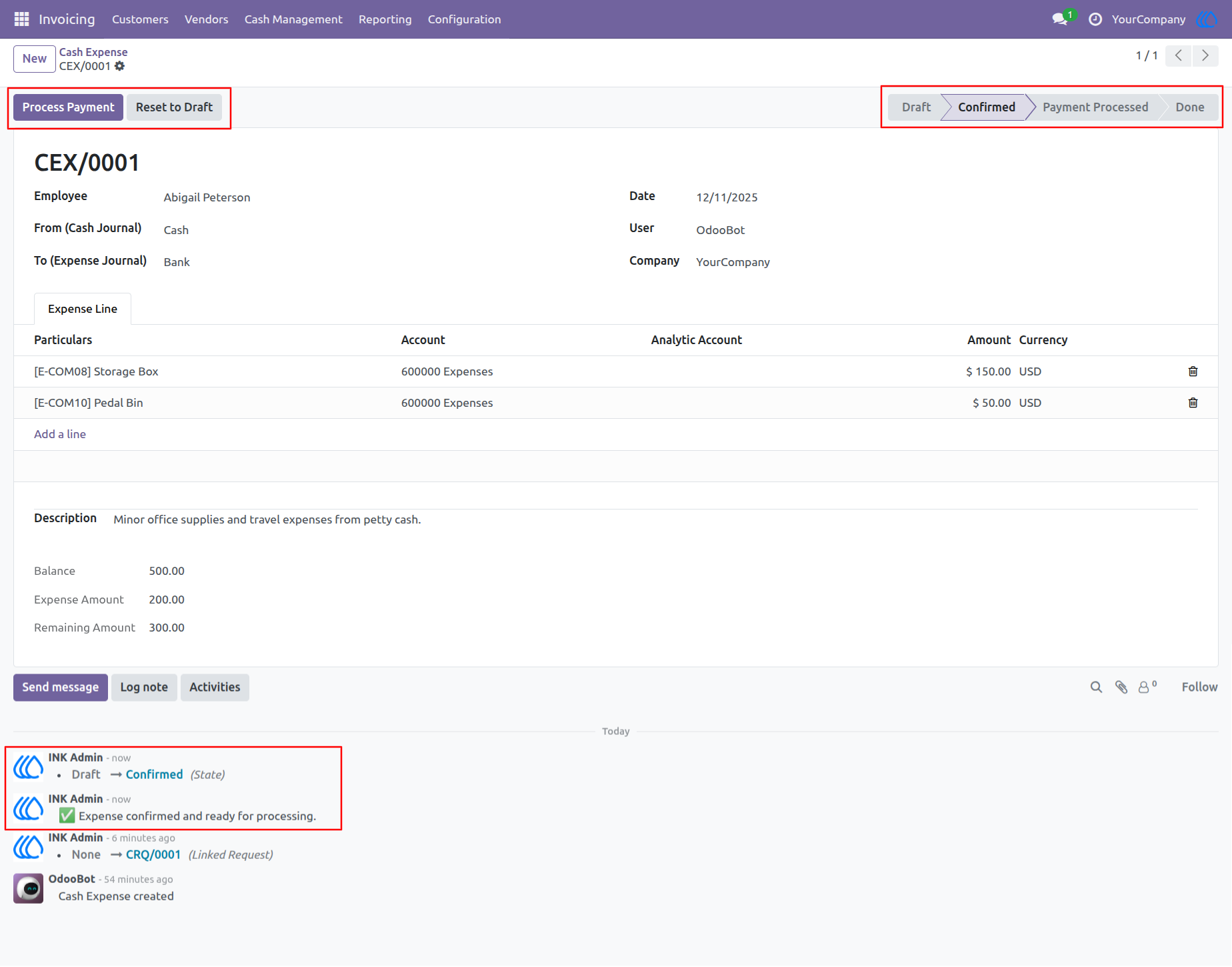This screenshot has height=967, width=1232.
Task: Click the attachments paperclip icon
Action: [x=1121, y=688]
